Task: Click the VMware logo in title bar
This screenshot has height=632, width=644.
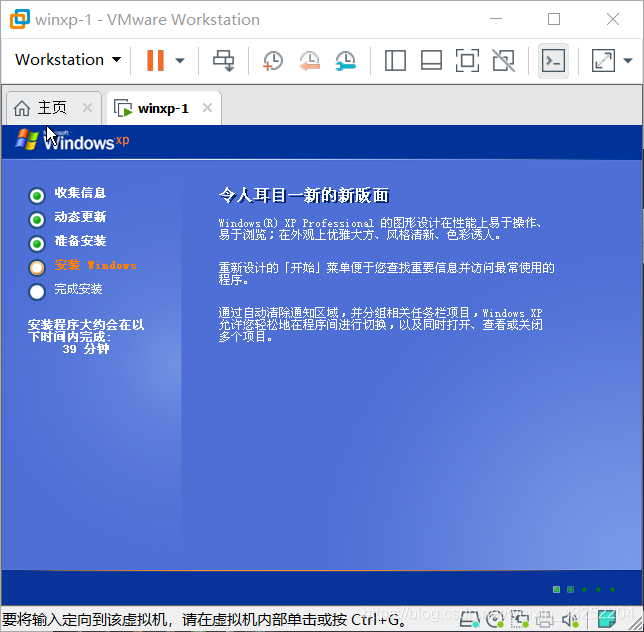Action: [19, 19]
